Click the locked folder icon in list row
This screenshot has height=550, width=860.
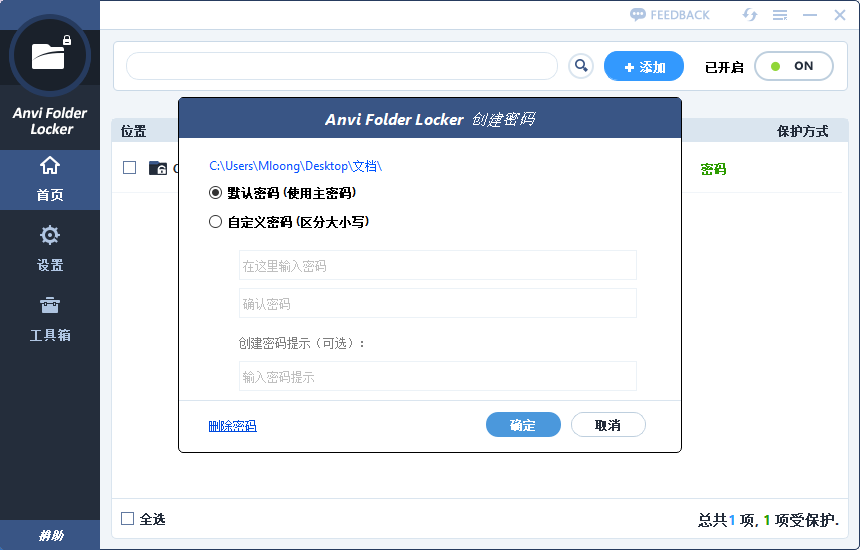(x=158, y=168)
